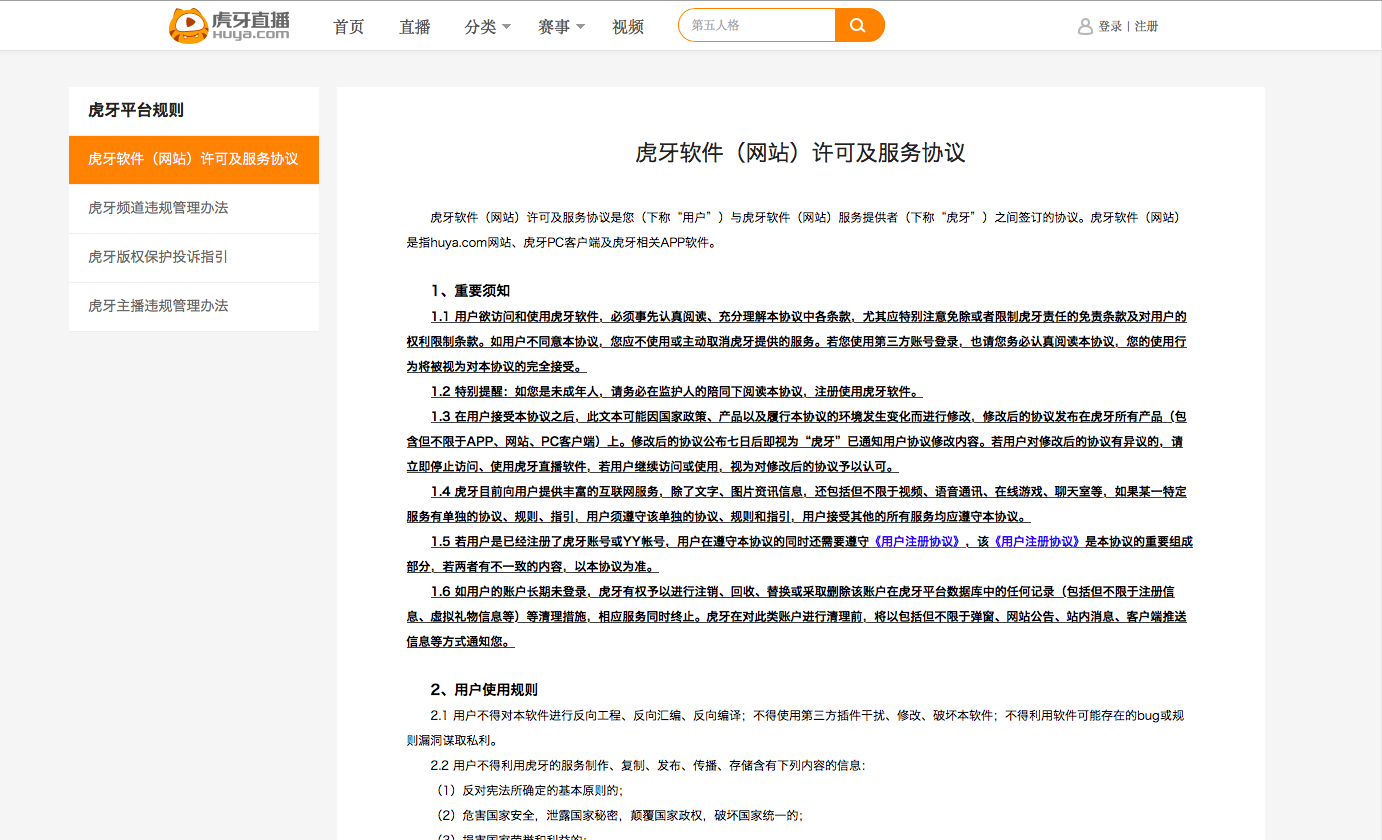This screenshot has height=840, width=1382.
Task: Click item （2）危害国家安全 text
Action: tap(618, 815)
